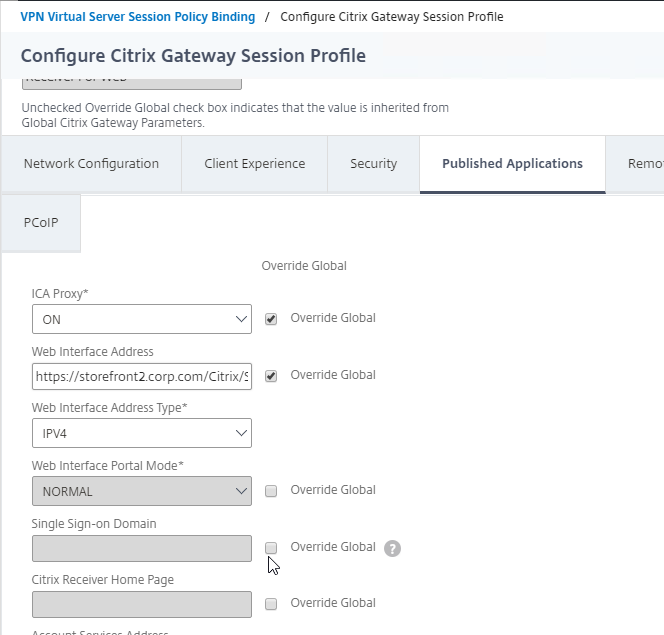
Task: Open the Security tab
Action: point(374,164)
